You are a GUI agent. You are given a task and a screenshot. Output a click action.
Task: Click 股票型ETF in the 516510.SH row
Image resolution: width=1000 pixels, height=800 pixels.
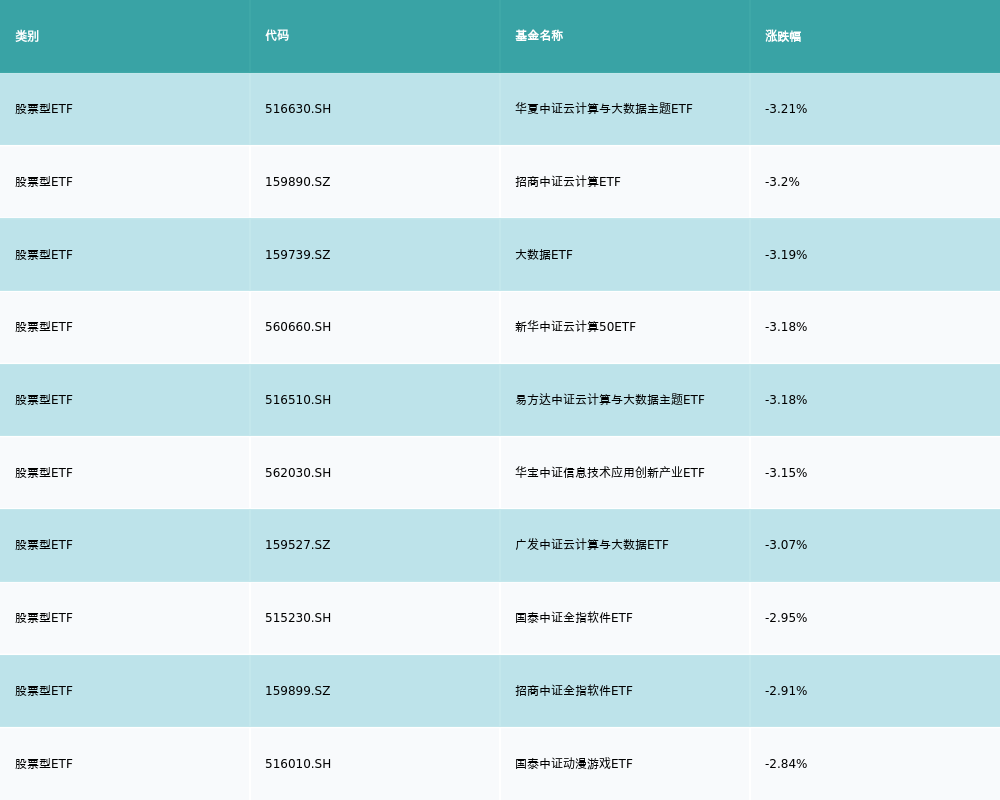tap(44, 400)
